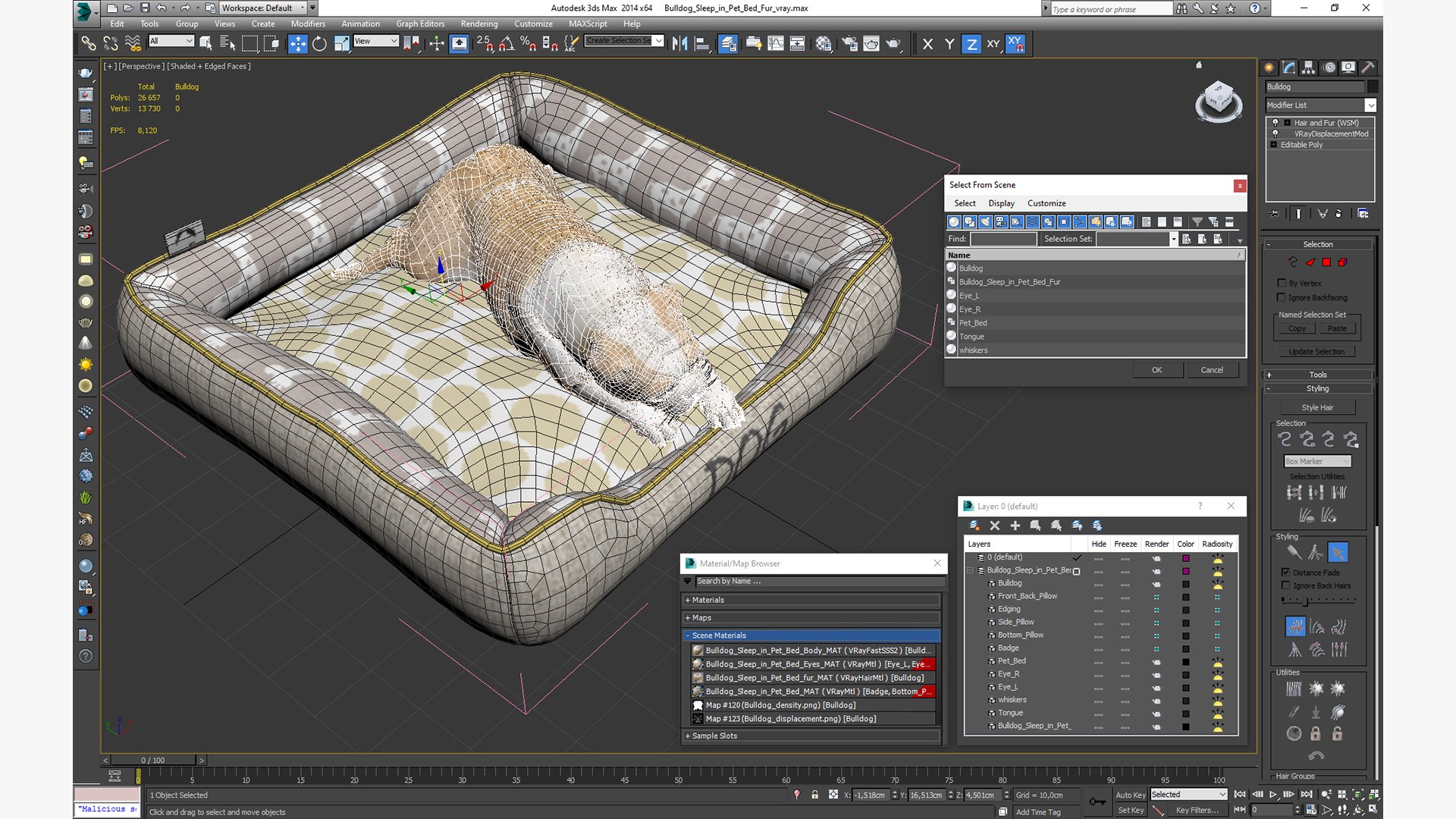Click the Bulldog object color swatch
Image resolution: width=1456 pixels, height=819 pixels.
pyautogui.click(x=1373, y=86)
